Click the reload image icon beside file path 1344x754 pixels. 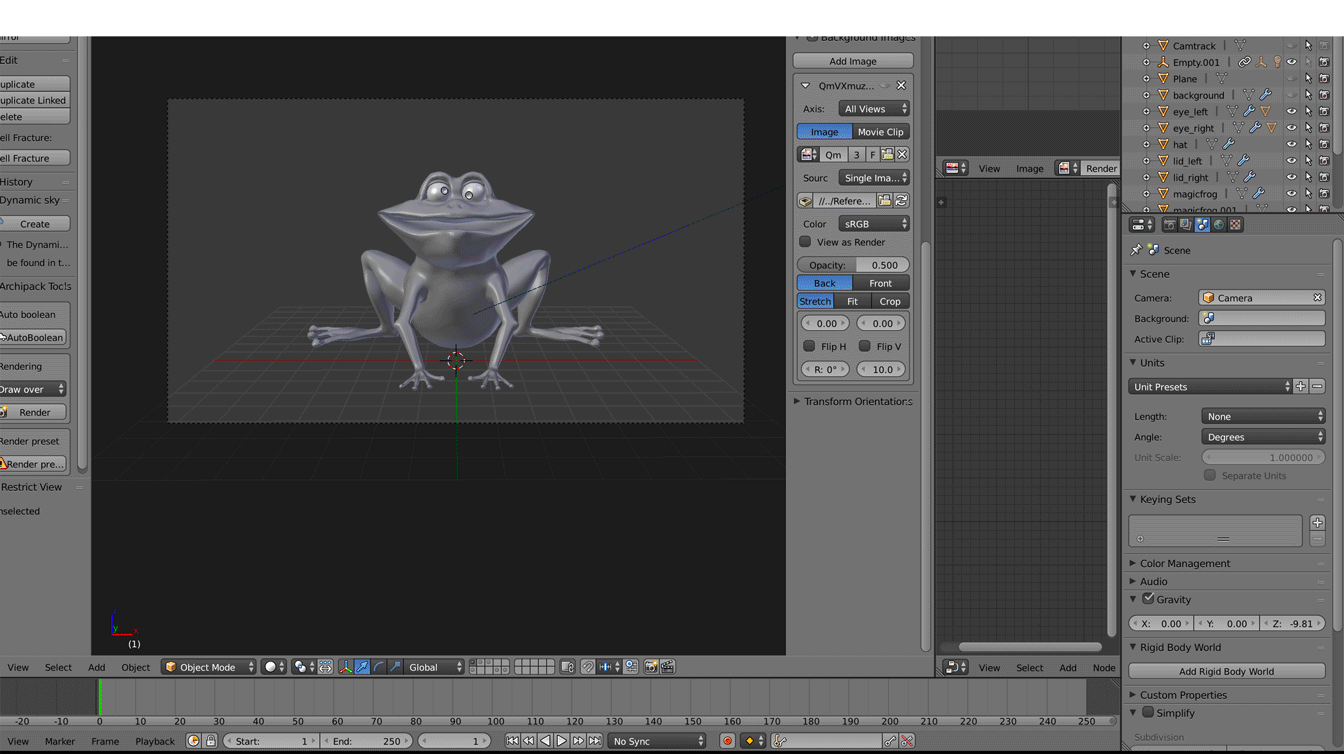coord(901,201)
